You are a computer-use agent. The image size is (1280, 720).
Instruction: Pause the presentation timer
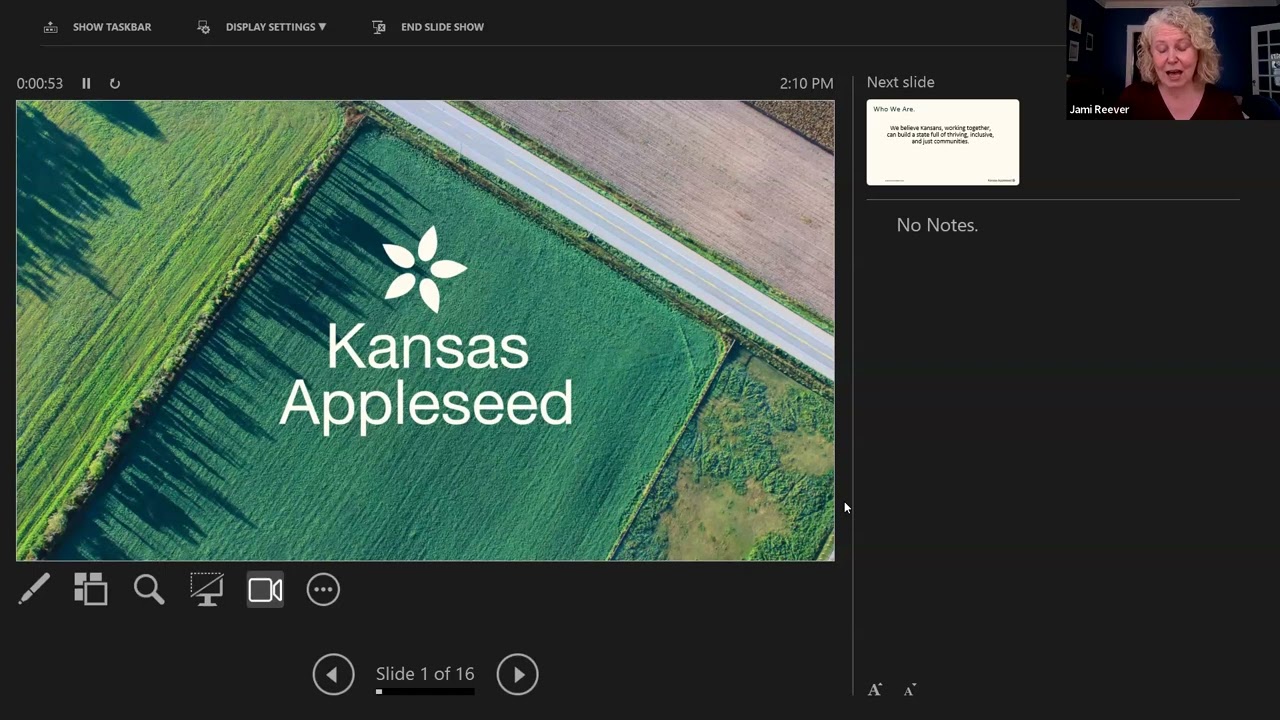[x=86, y=84]
